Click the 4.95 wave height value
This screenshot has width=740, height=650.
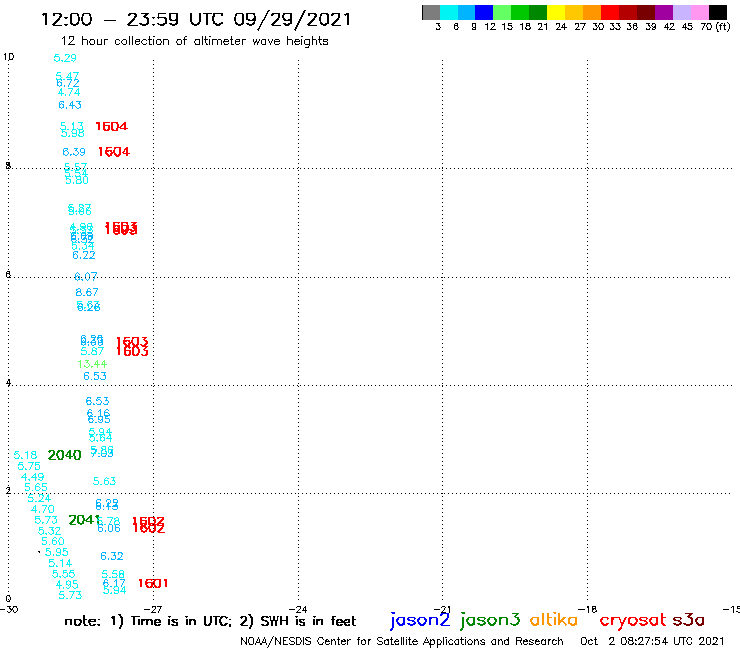[67, 584]
